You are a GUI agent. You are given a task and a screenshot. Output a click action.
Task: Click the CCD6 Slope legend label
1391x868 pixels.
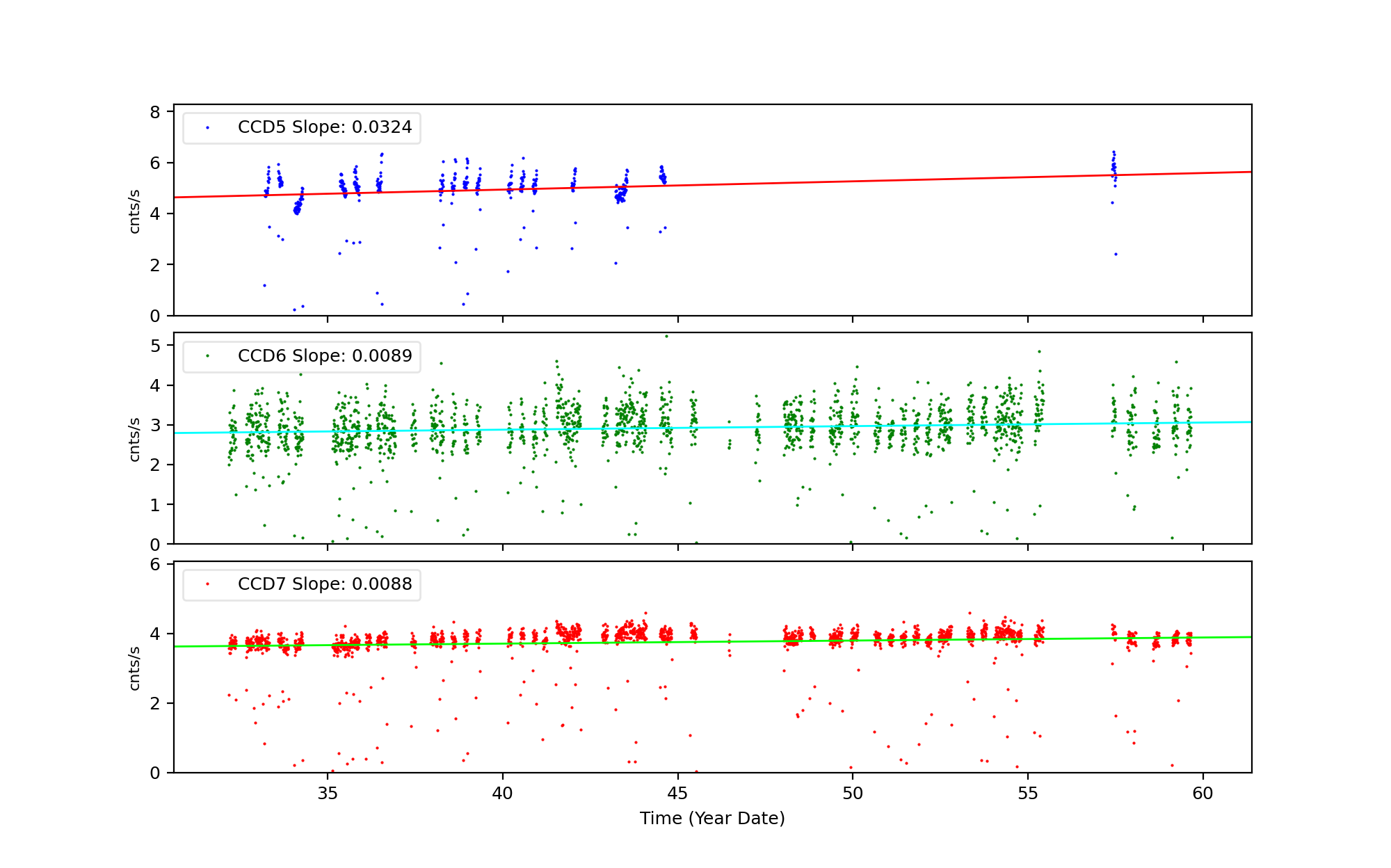click(x=324, y=355)
